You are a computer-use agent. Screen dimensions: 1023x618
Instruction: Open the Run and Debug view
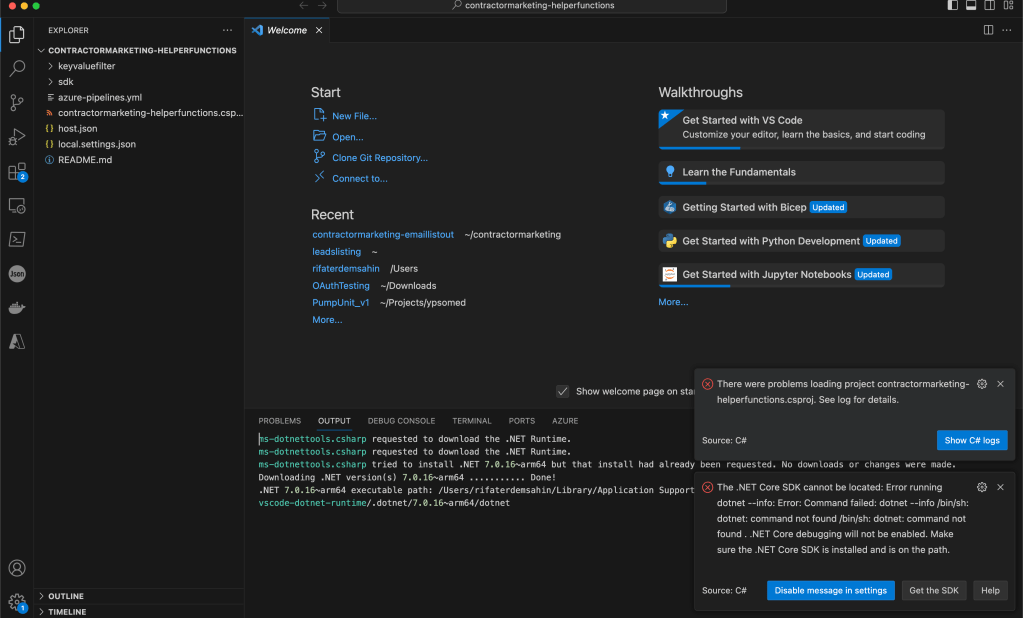pyautogui.click(x=17, y=136)
